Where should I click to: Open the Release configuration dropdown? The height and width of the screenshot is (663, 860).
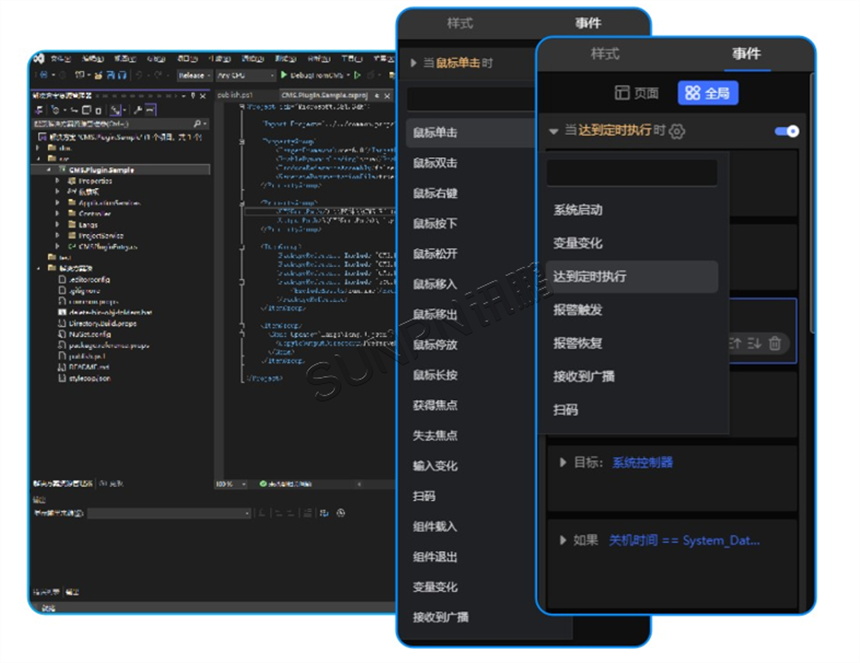point(192,75)
